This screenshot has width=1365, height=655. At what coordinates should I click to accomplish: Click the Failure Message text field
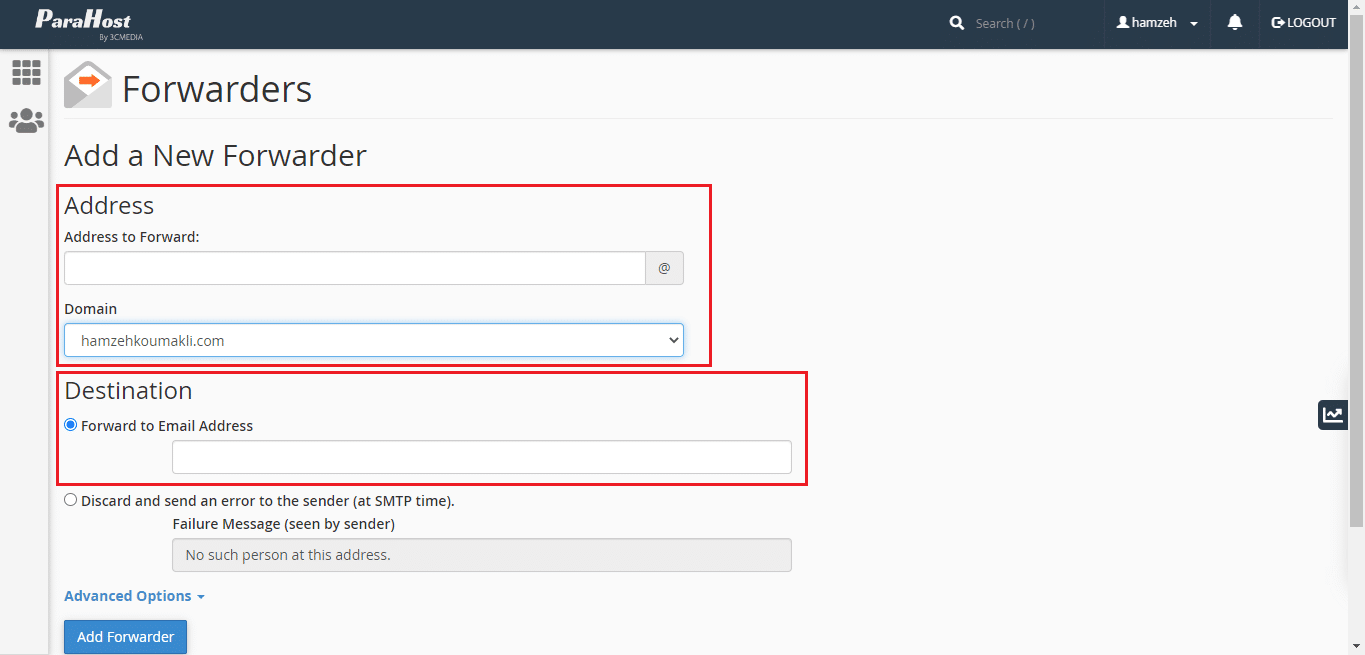(x=481, y=555)
